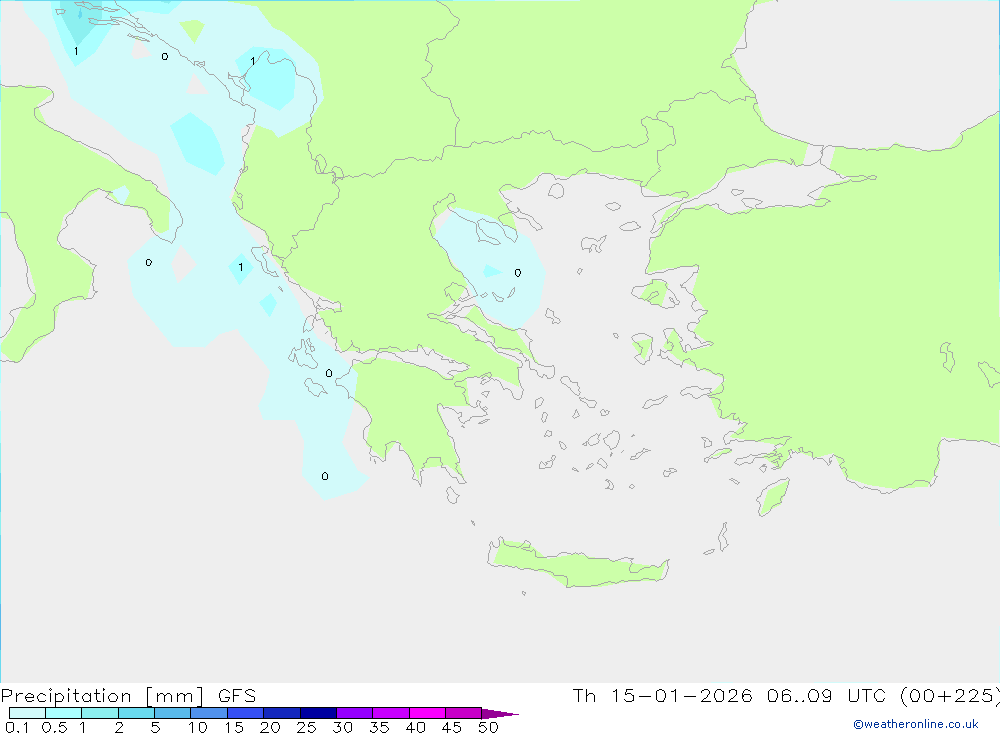Viewport: 1000px width, 733px height.
Task: Click the 35–40 mm purple legend swatch
Action: tap(390, 713)
